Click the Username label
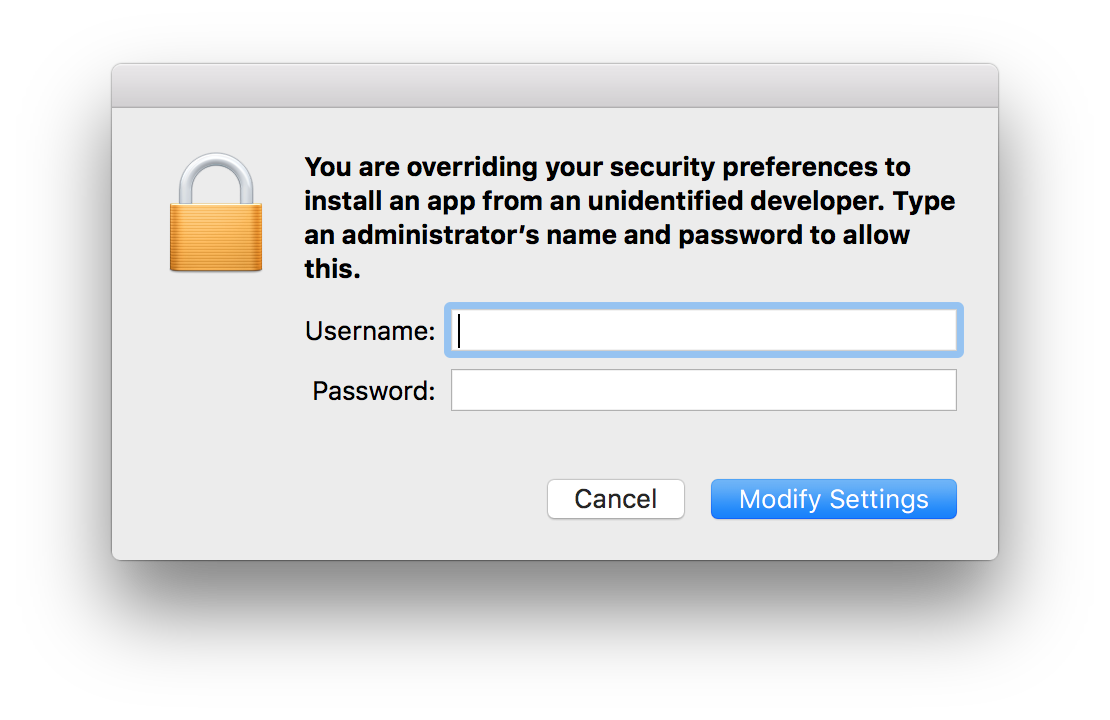The width and height of the screenshot is (1110, 720). (370, 331)
